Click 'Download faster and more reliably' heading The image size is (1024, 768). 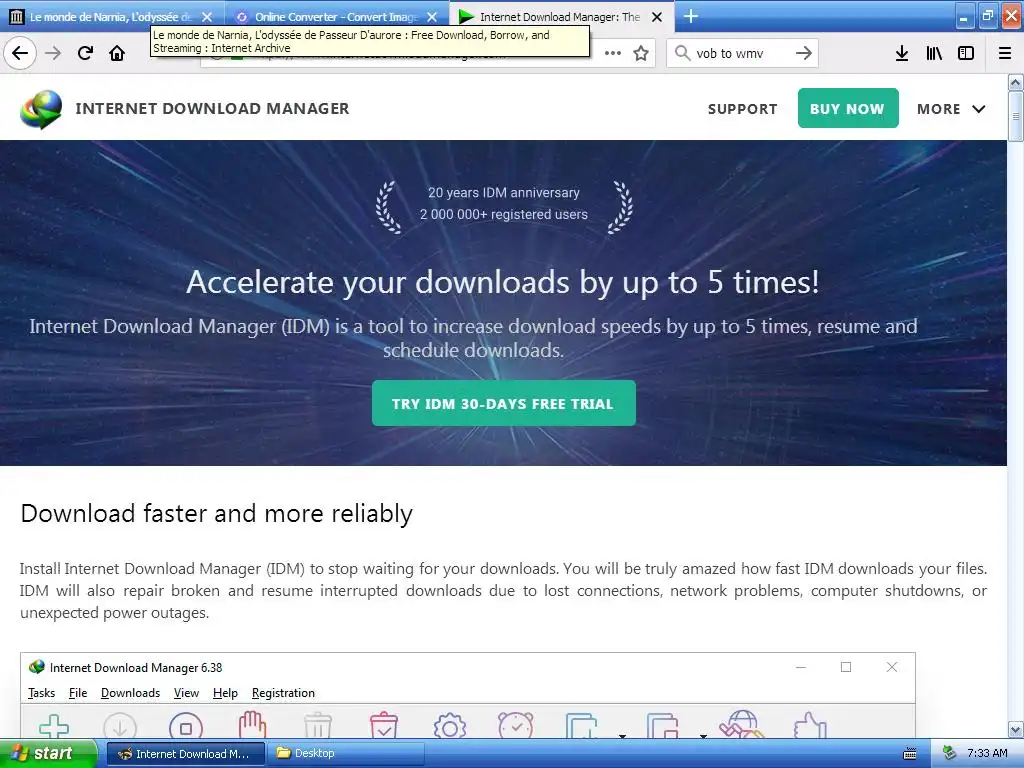[216, 513]
